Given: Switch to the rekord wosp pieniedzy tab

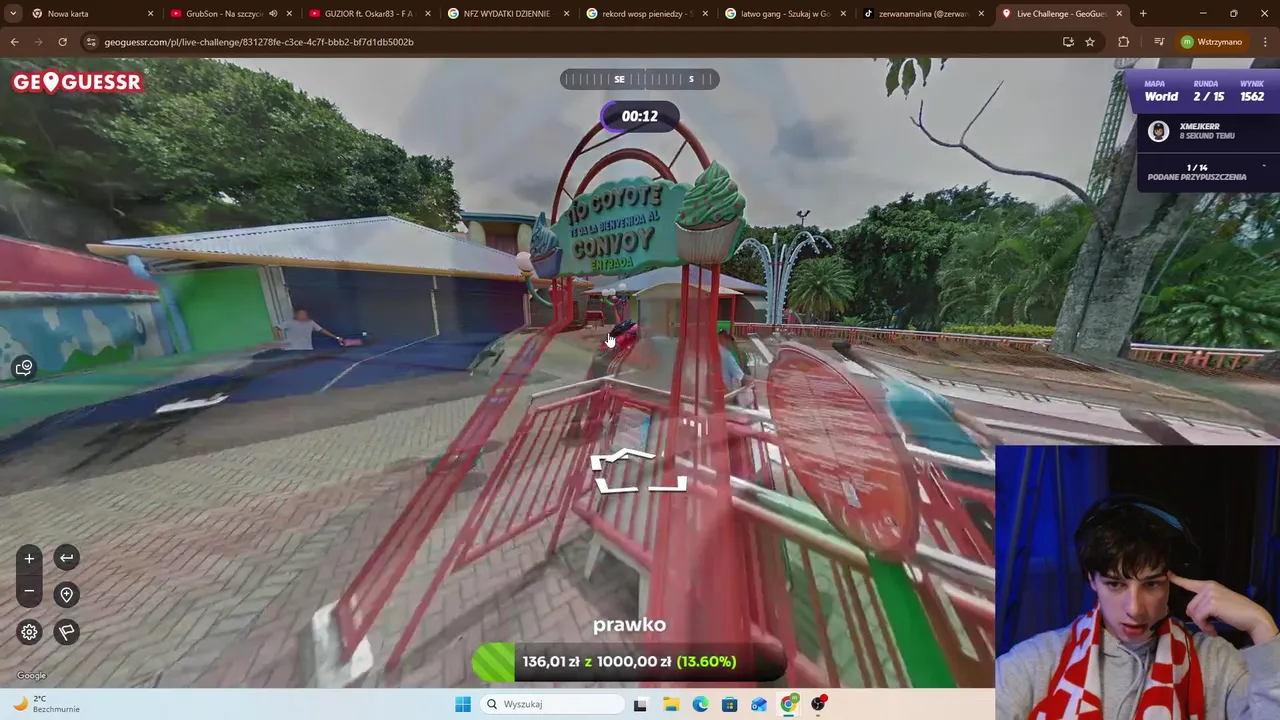Looking at the screenshot, I should (645, 14).
